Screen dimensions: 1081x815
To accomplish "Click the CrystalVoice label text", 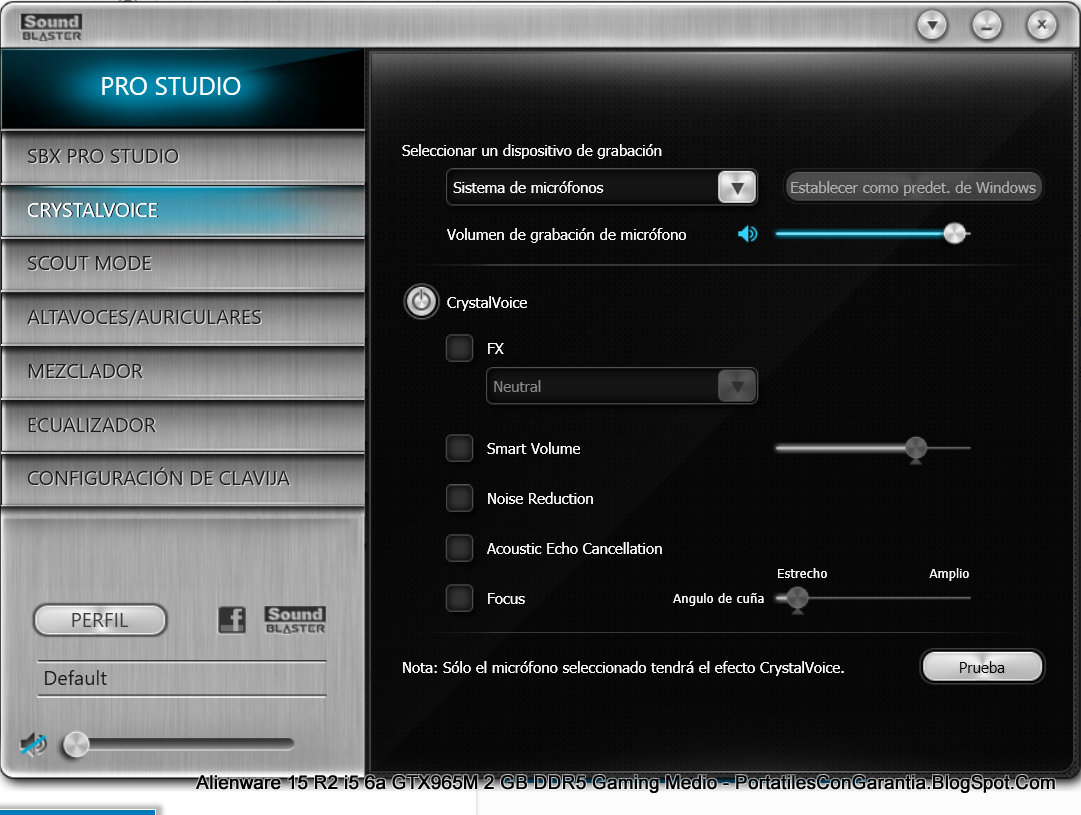I will (x=487, y=303).
